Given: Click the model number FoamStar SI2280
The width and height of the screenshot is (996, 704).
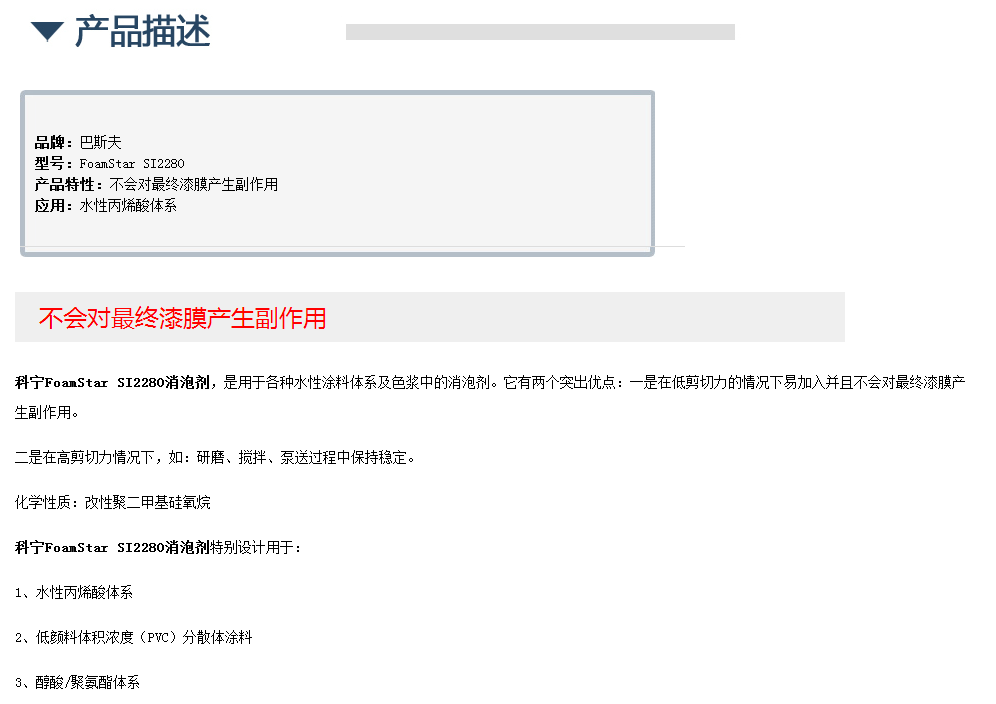Looking at the screenshot, I should click(x=132, y=163).
